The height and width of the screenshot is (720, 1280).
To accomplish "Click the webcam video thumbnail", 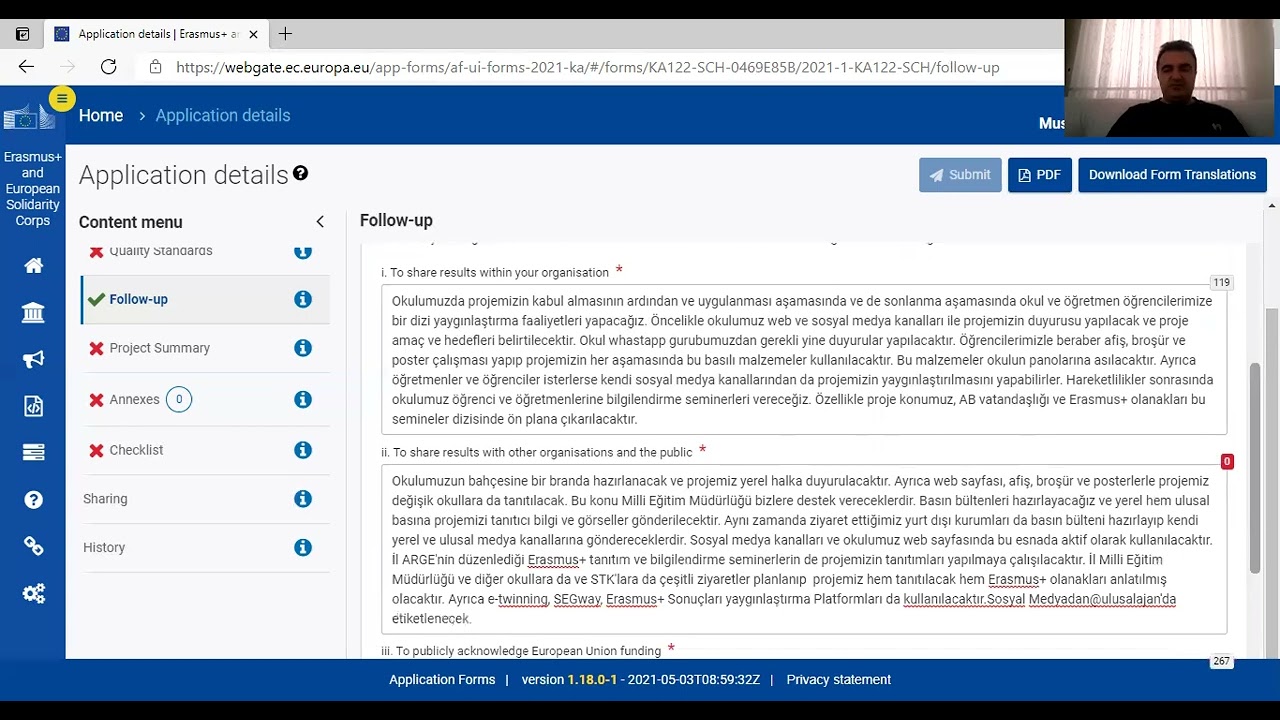I will 1171,78.
